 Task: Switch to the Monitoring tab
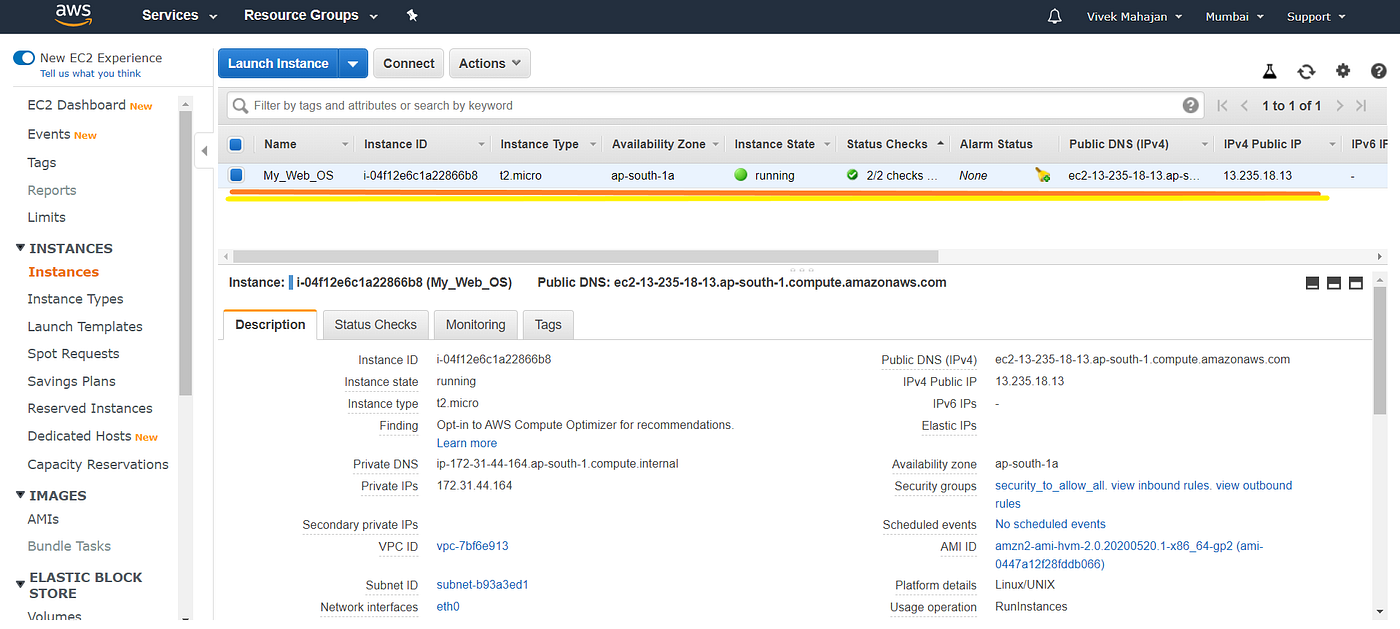[475, 324]
